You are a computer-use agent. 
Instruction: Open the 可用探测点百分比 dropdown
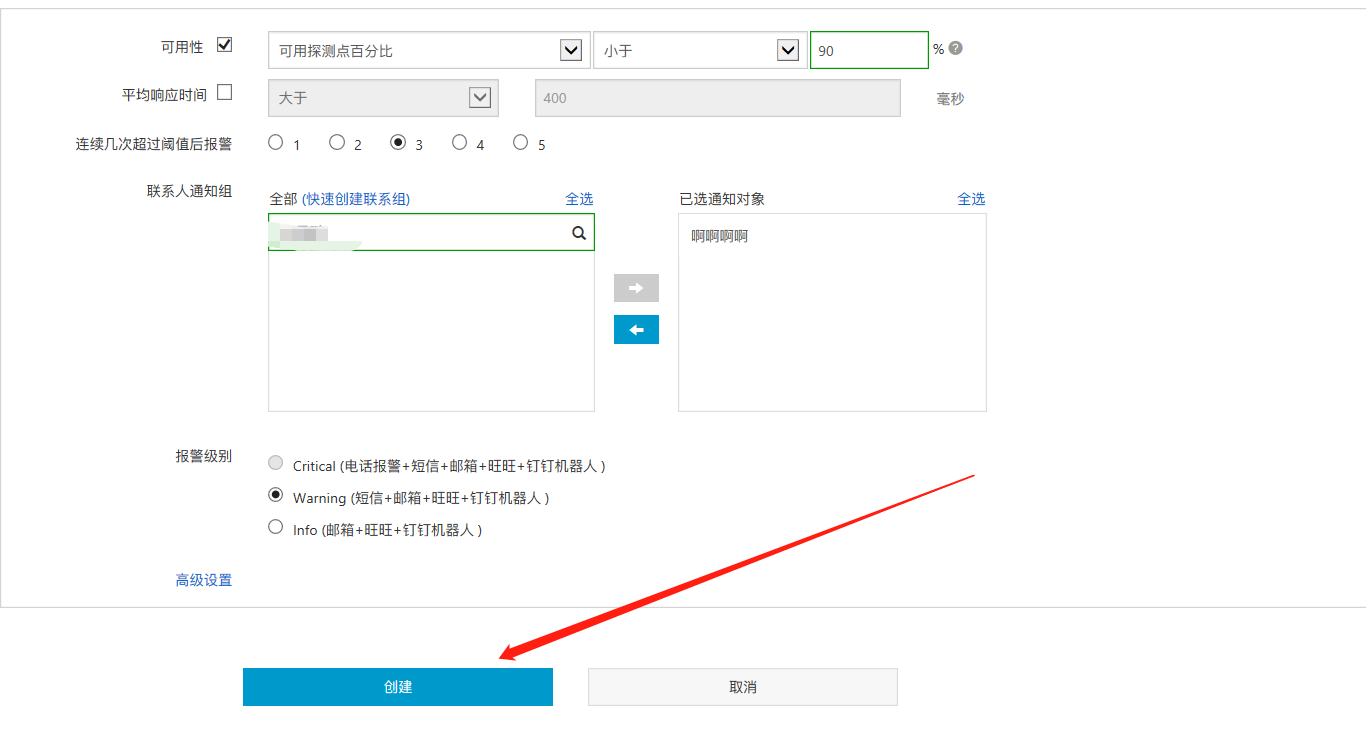(427, 50)
